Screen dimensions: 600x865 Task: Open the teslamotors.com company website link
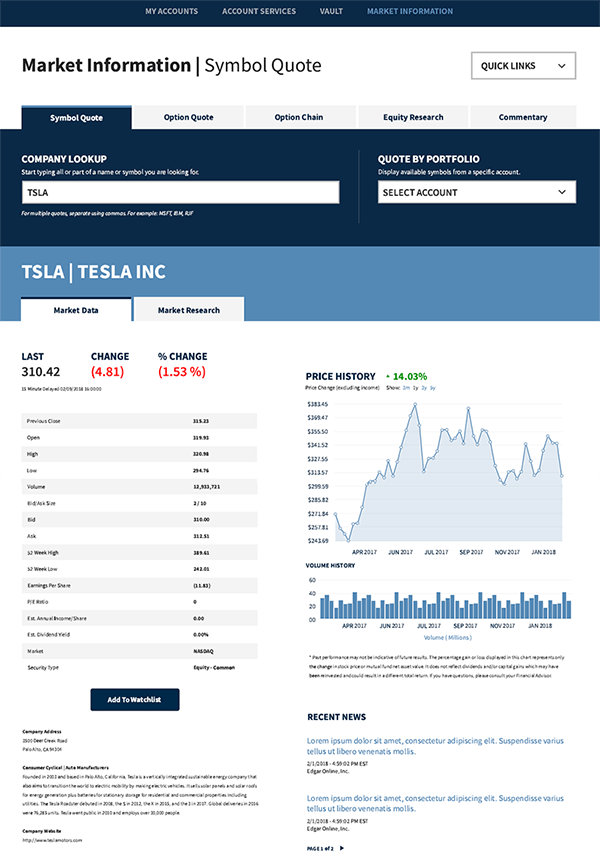(52, 840)
